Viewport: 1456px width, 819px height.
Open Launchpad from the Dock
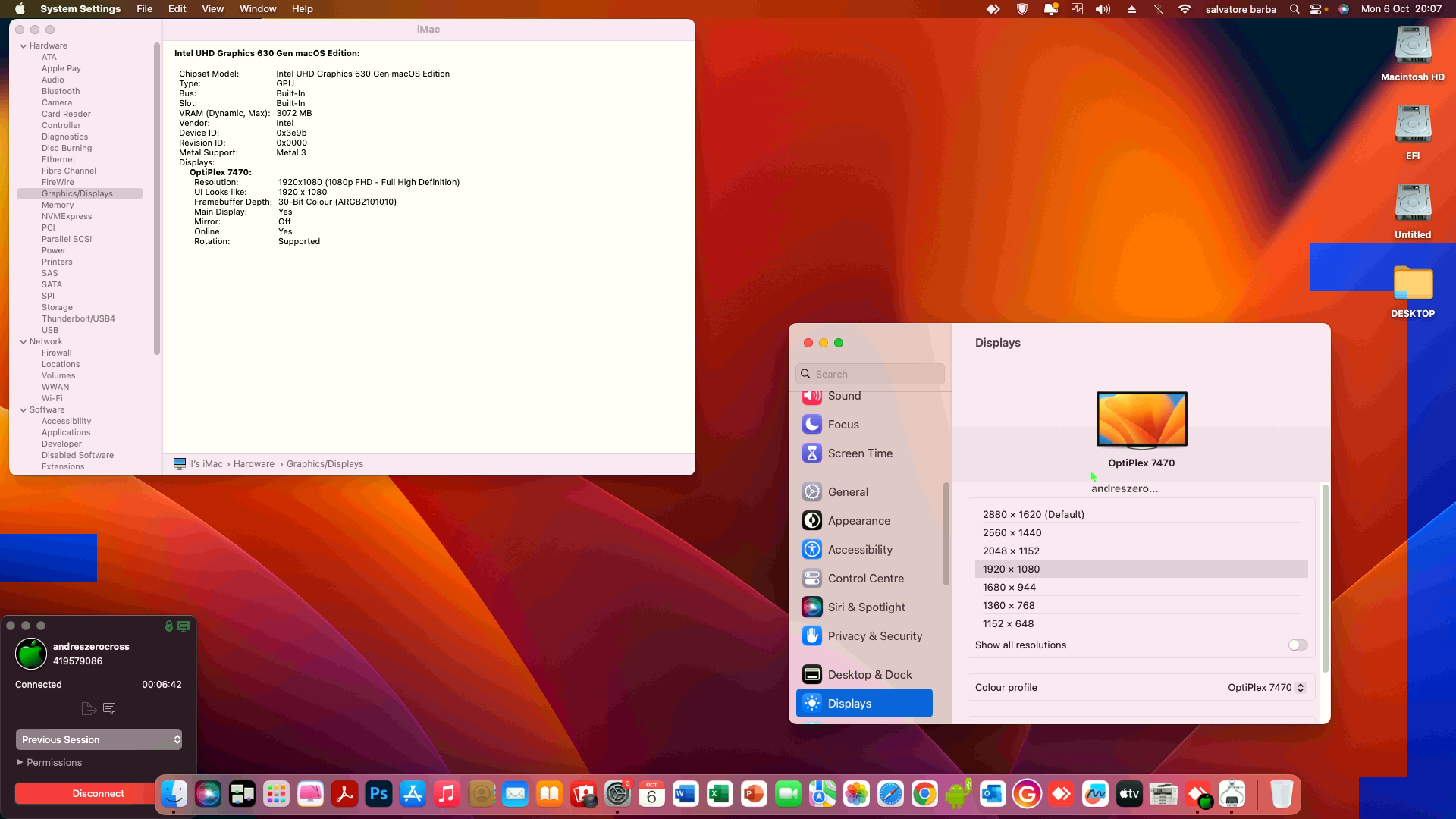pos(276,794)
